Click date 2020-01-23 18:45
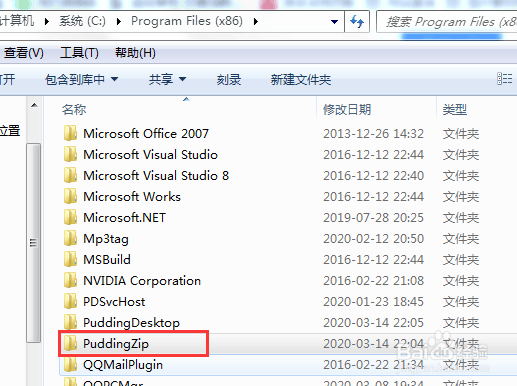 (x=373, y=302)
